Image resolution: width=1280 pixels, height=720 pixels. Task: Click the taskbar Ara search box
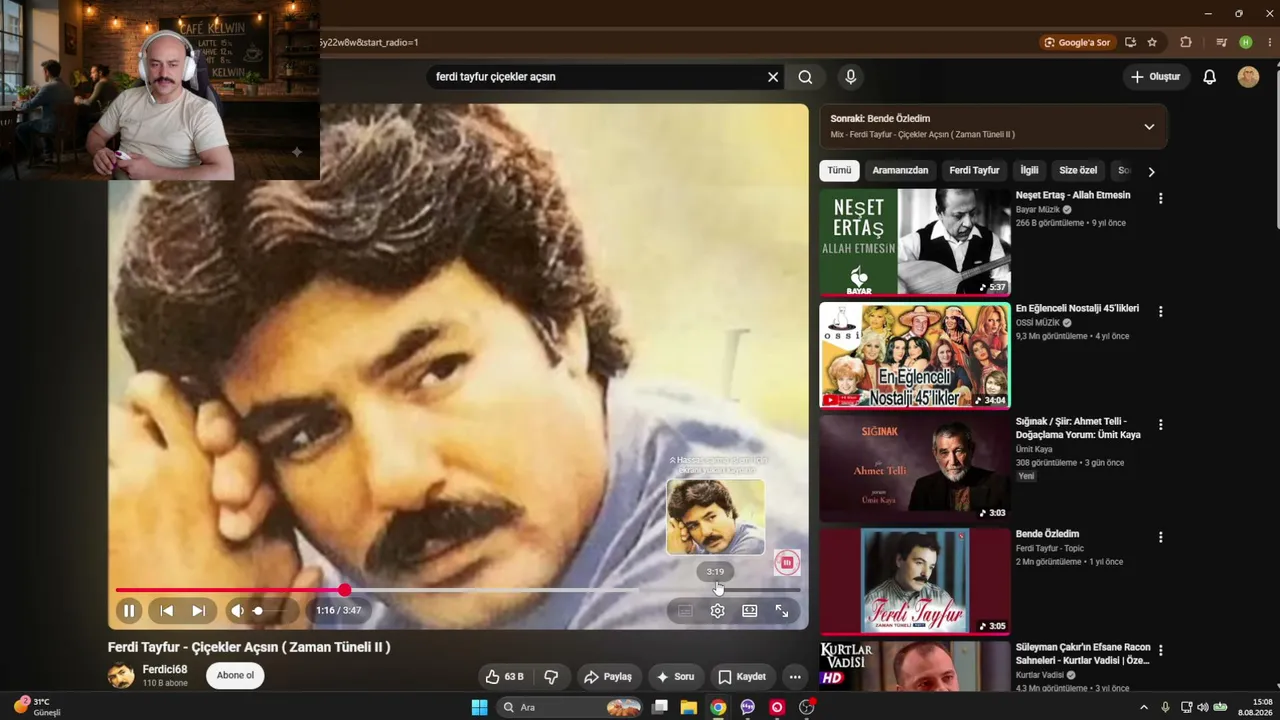(569, 707)
